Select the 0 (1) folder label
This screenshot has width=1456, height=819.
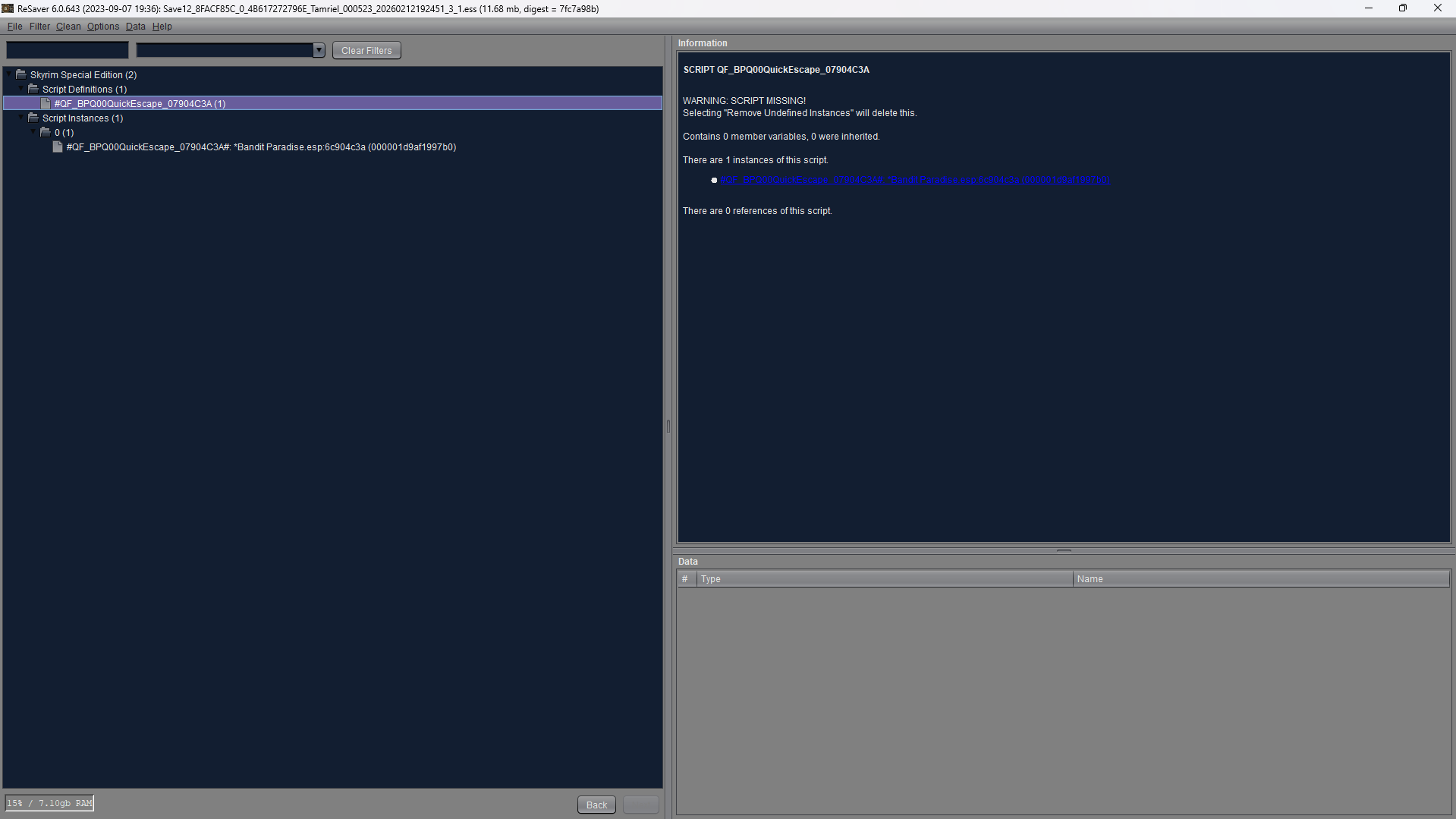pos(64,133)
